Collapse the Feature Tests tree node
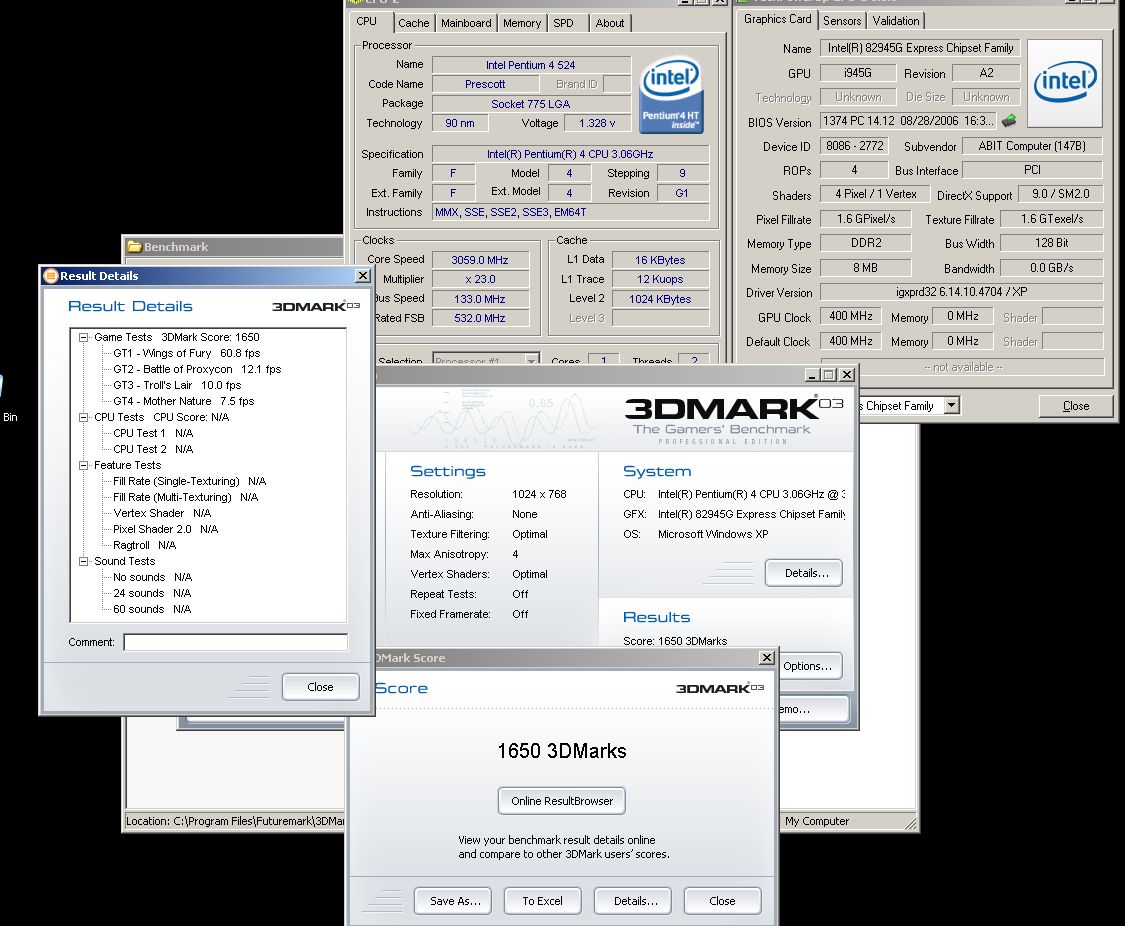Screen dimensions: 1125x926 click(83, 466)
